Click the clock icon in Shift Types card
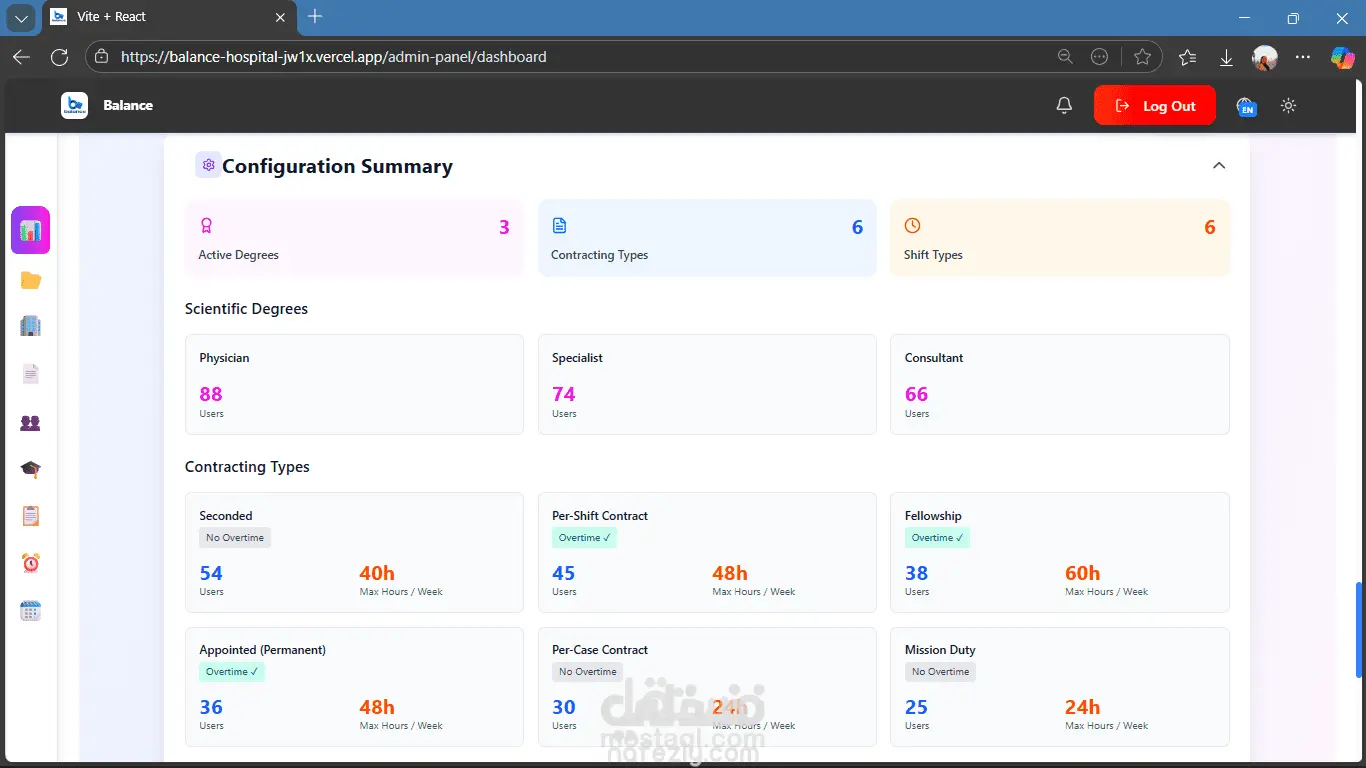 912,226
